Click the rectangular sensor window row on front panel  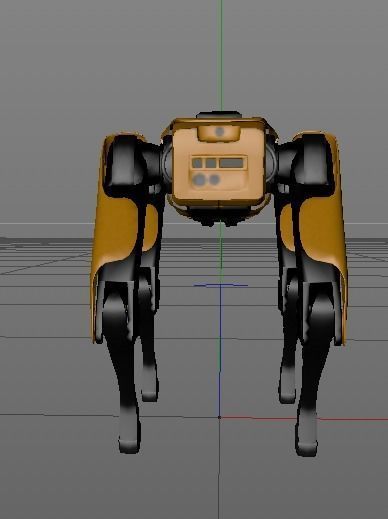pyautogui.click(x=219, y=163)
